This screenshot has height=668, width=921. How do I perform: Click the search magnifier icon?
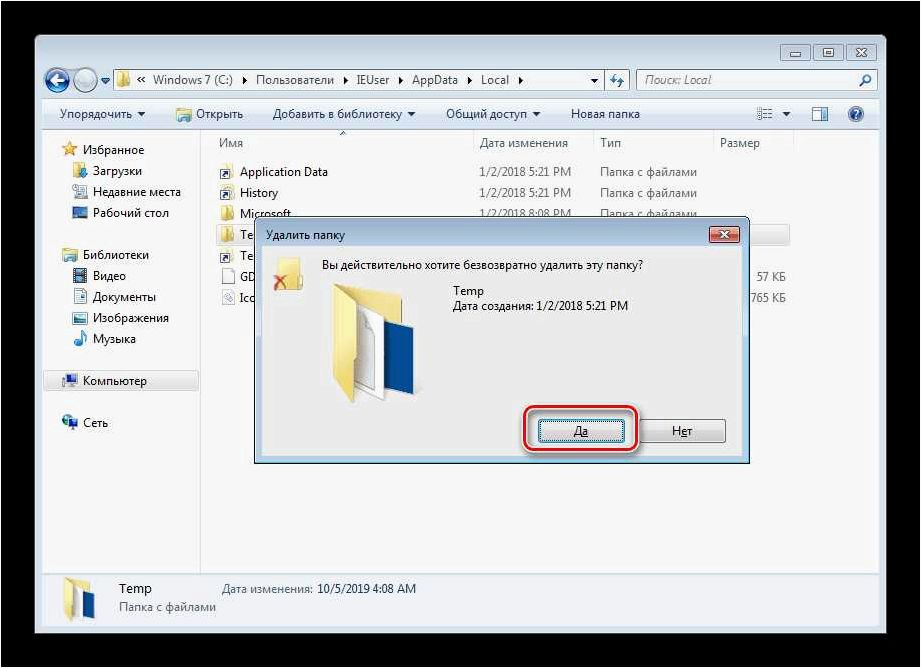point(865,80)
